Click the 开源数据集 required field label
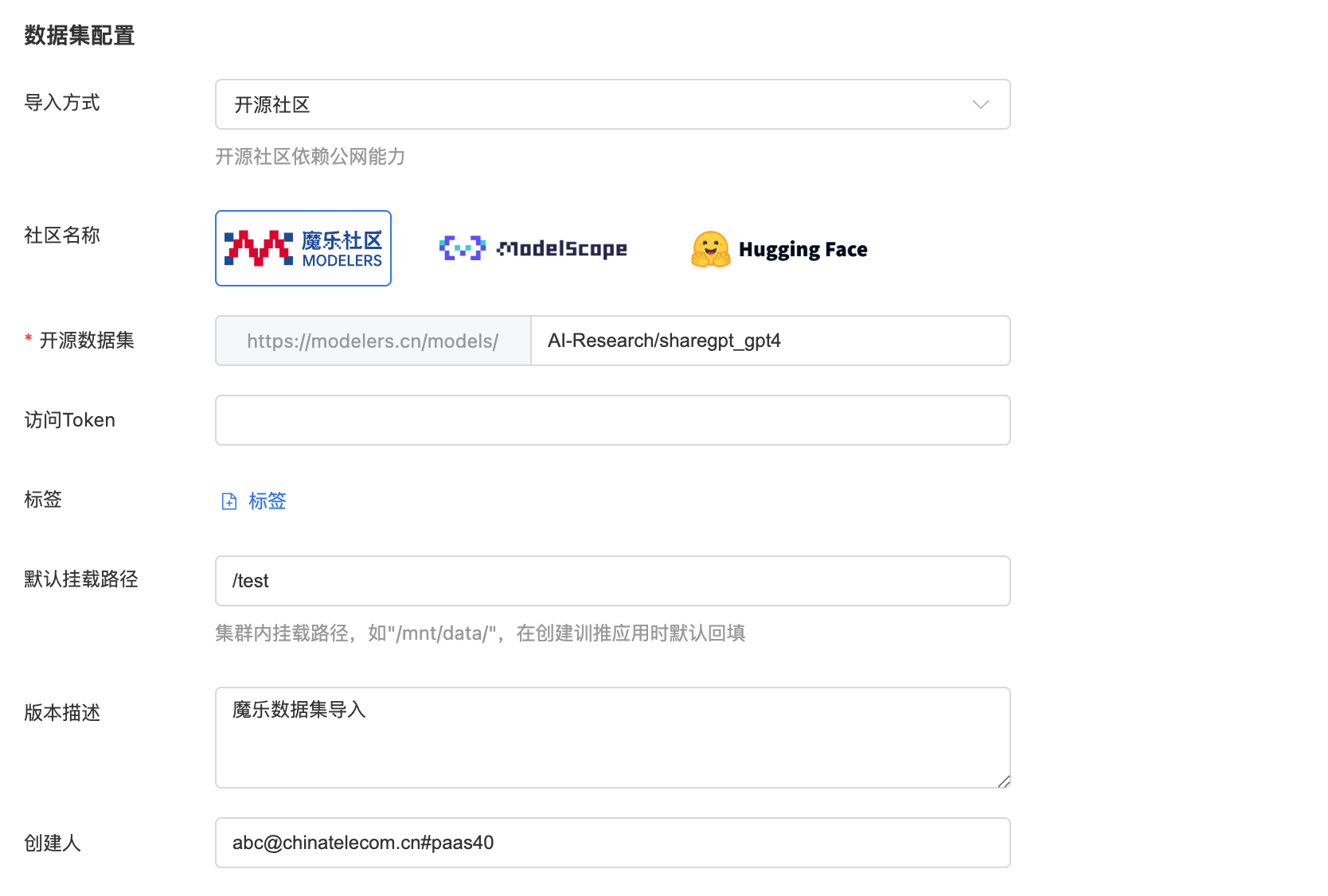 pos(86,341)
